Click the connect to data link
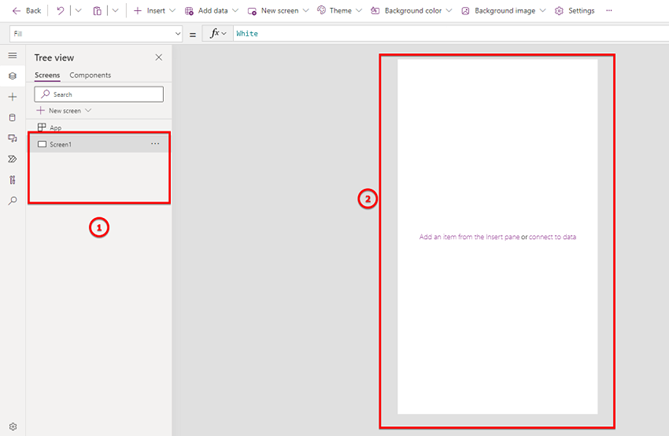Image resolution: width=669 pixels, height=436 pixels. pyautogui.click(x=553, y=237)
